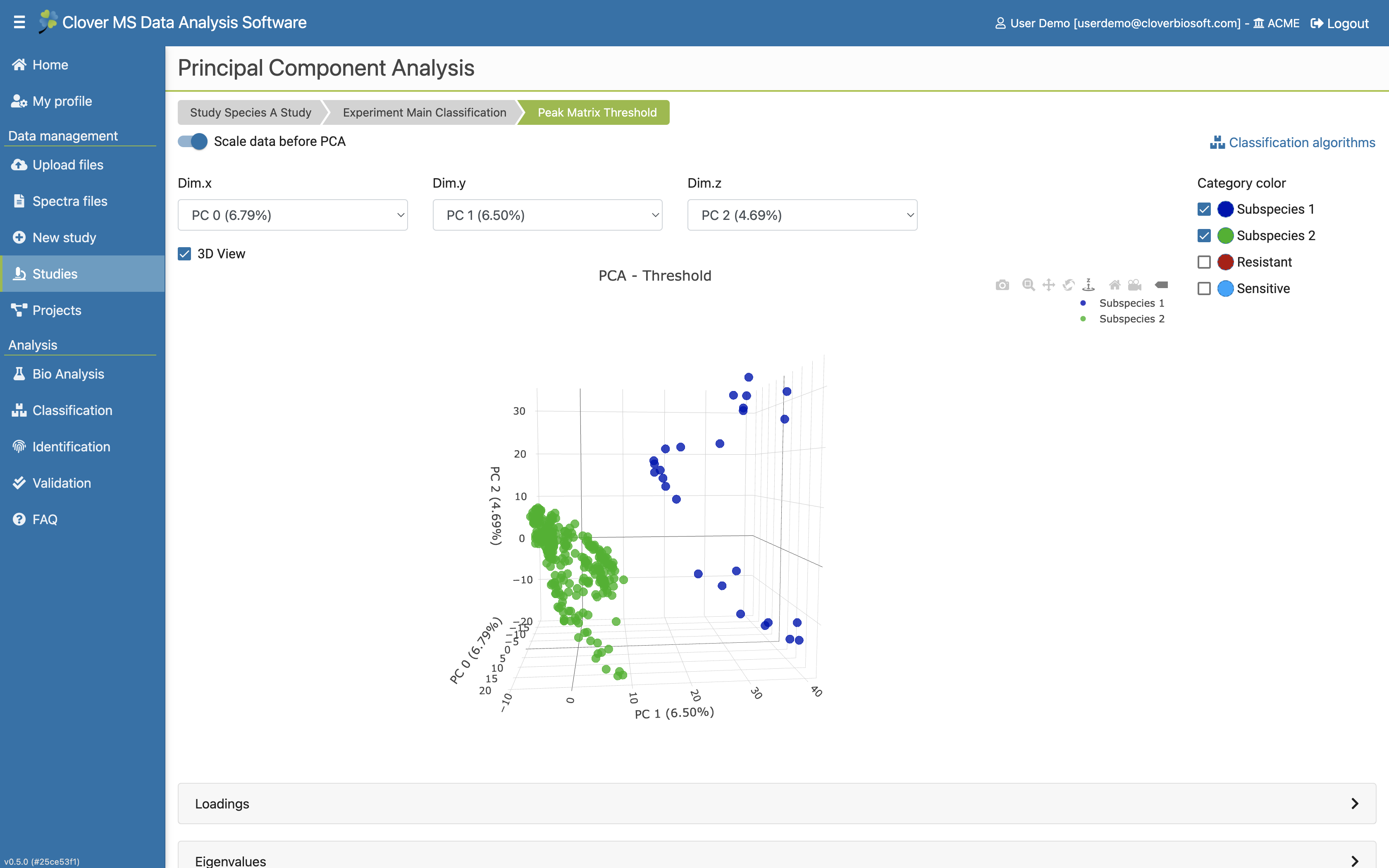The width and height of the screenshot is (1389, 868).
Task: Open Classification in the sidebar
Action: [83, 410]
